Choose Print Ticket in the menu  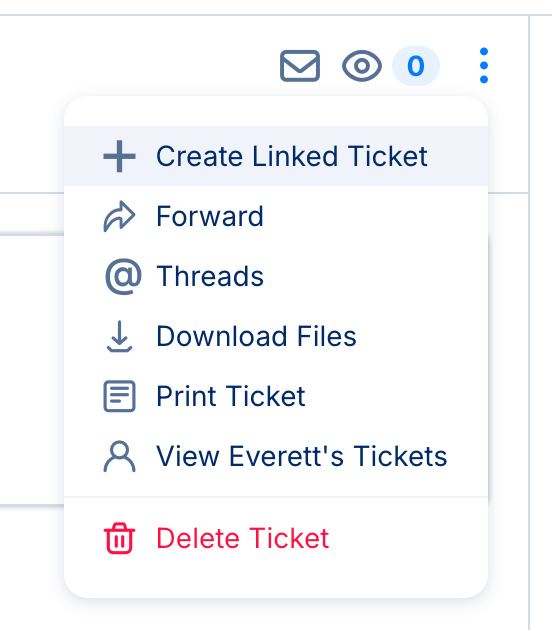coord(276,396)
